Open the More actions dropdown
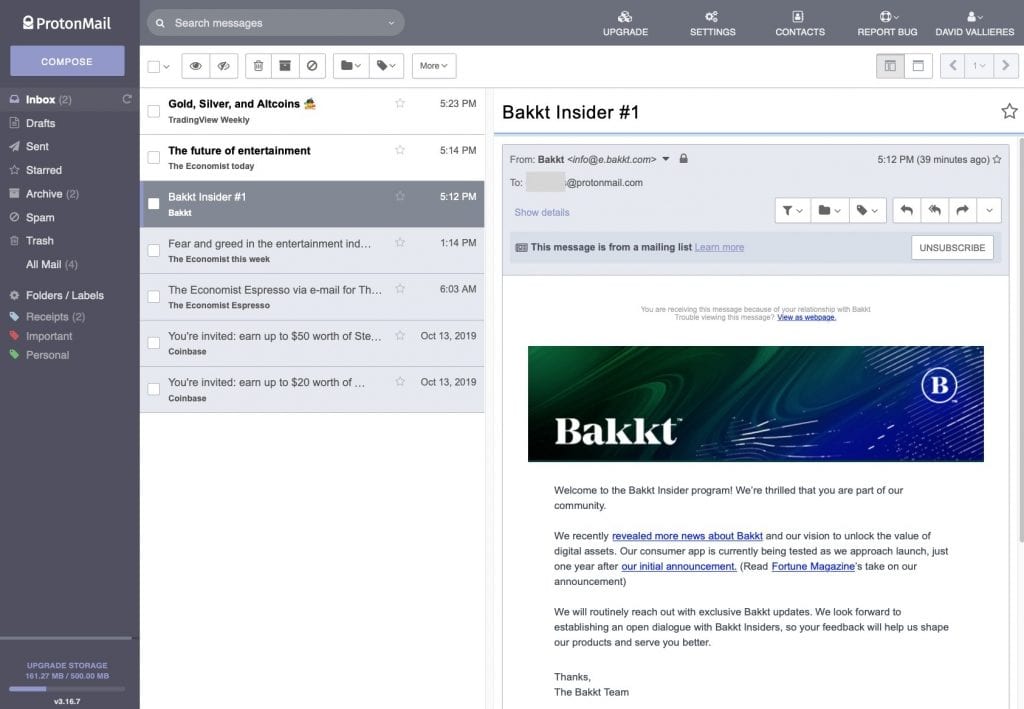This screenshot has height=709, width=1024. tap(434, 66)
